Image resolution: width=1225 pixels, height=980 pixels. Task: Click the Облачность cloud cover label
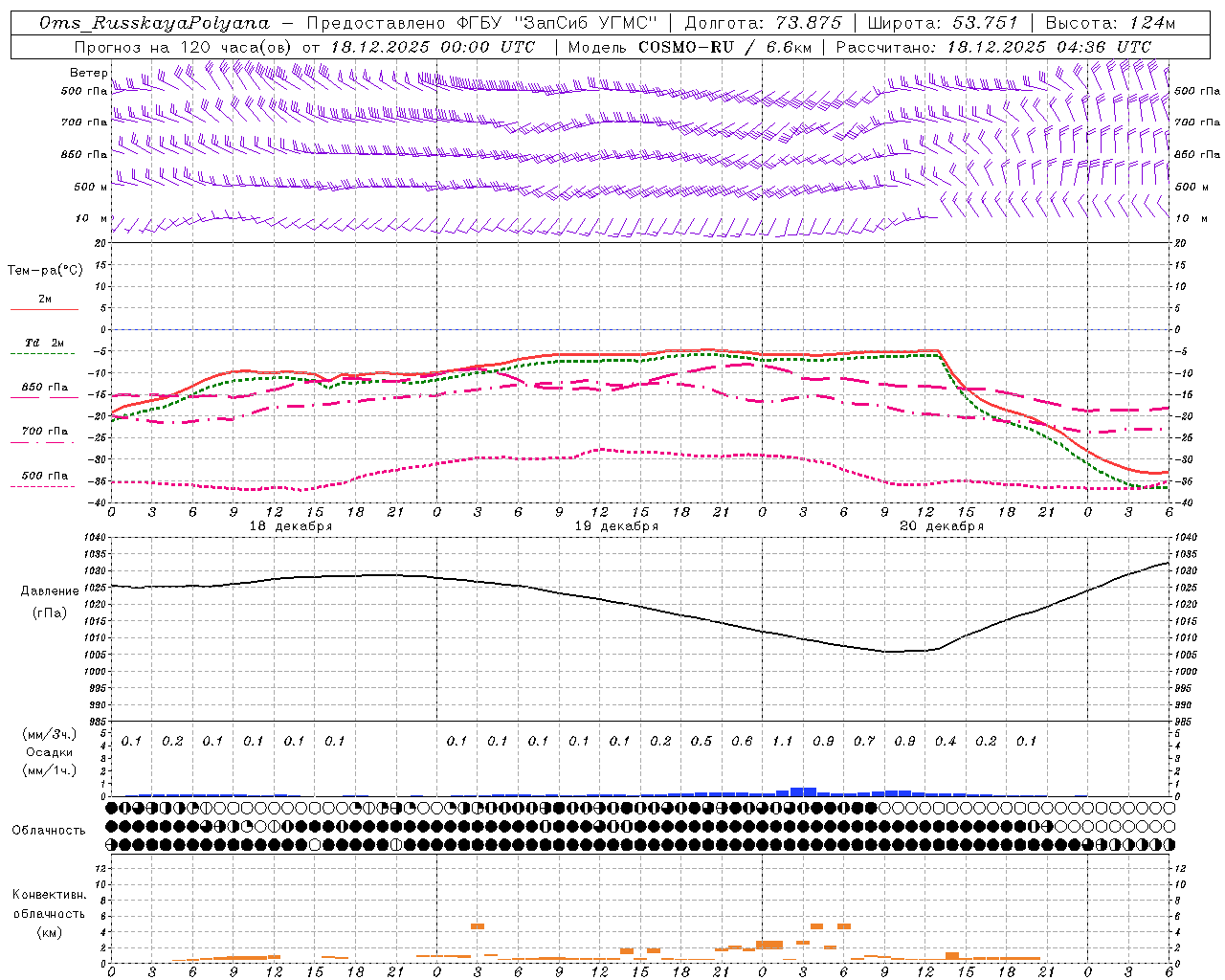pos(49,831)
